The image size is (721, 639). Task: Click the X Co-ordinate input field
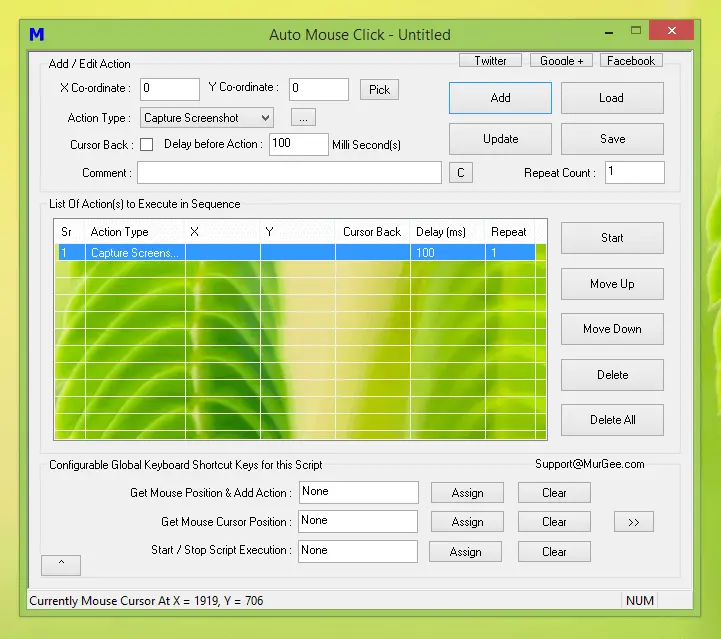click(170, 89)
